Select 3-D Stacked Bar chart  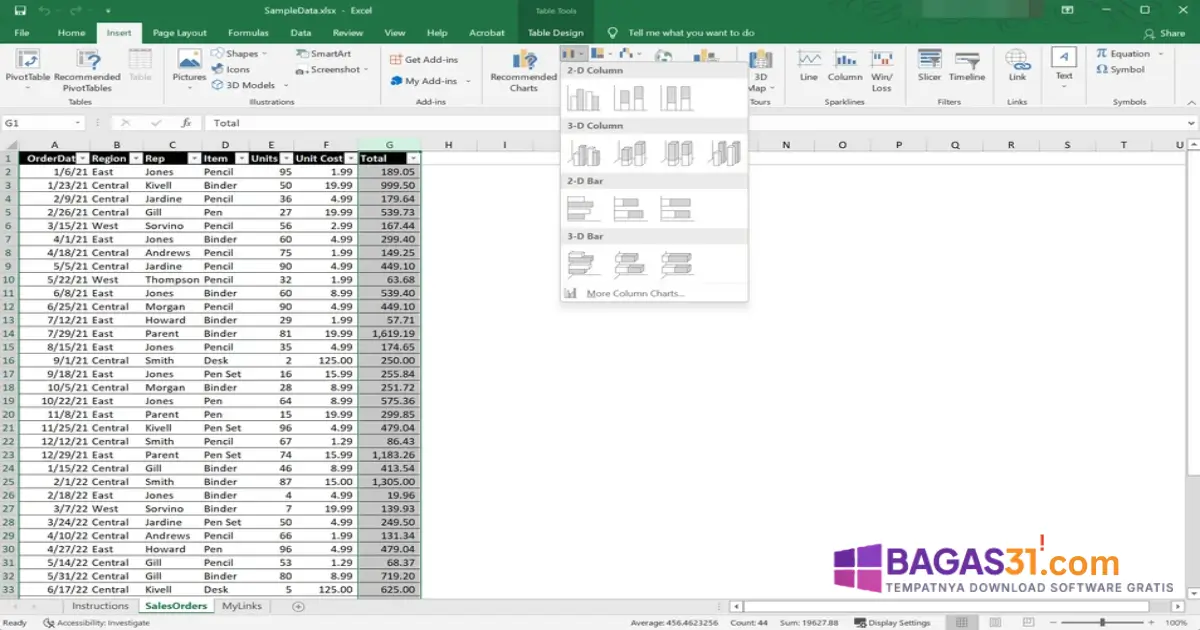click(x=630, y=264)
